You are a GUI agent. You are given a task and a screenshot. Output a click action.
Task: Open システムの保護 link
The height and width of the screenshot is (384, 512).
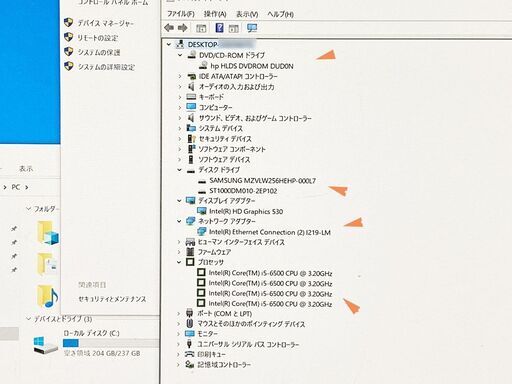pos(99,52)
